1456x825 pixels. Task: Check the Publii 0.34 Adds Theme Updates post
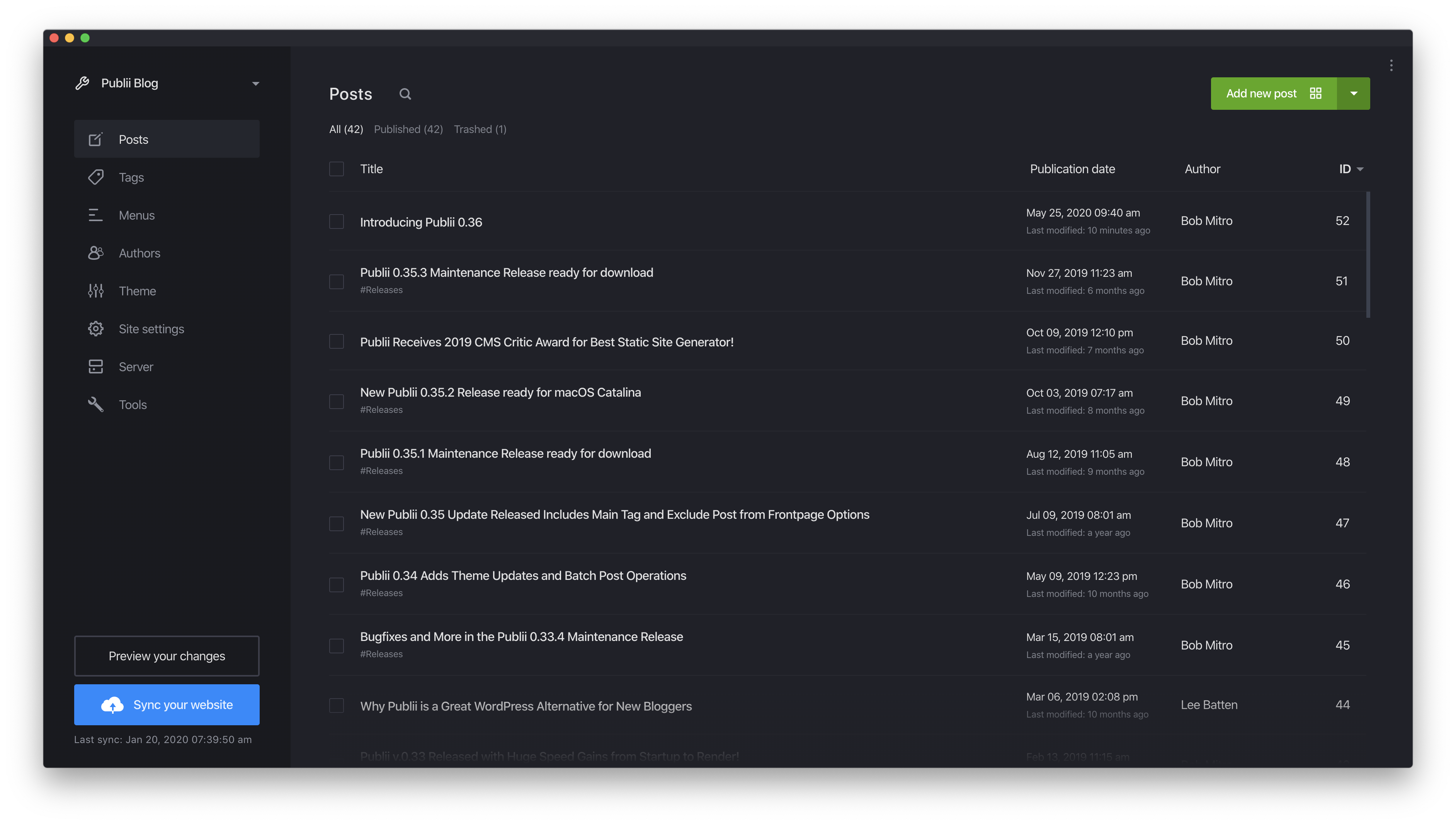point(337,584)
